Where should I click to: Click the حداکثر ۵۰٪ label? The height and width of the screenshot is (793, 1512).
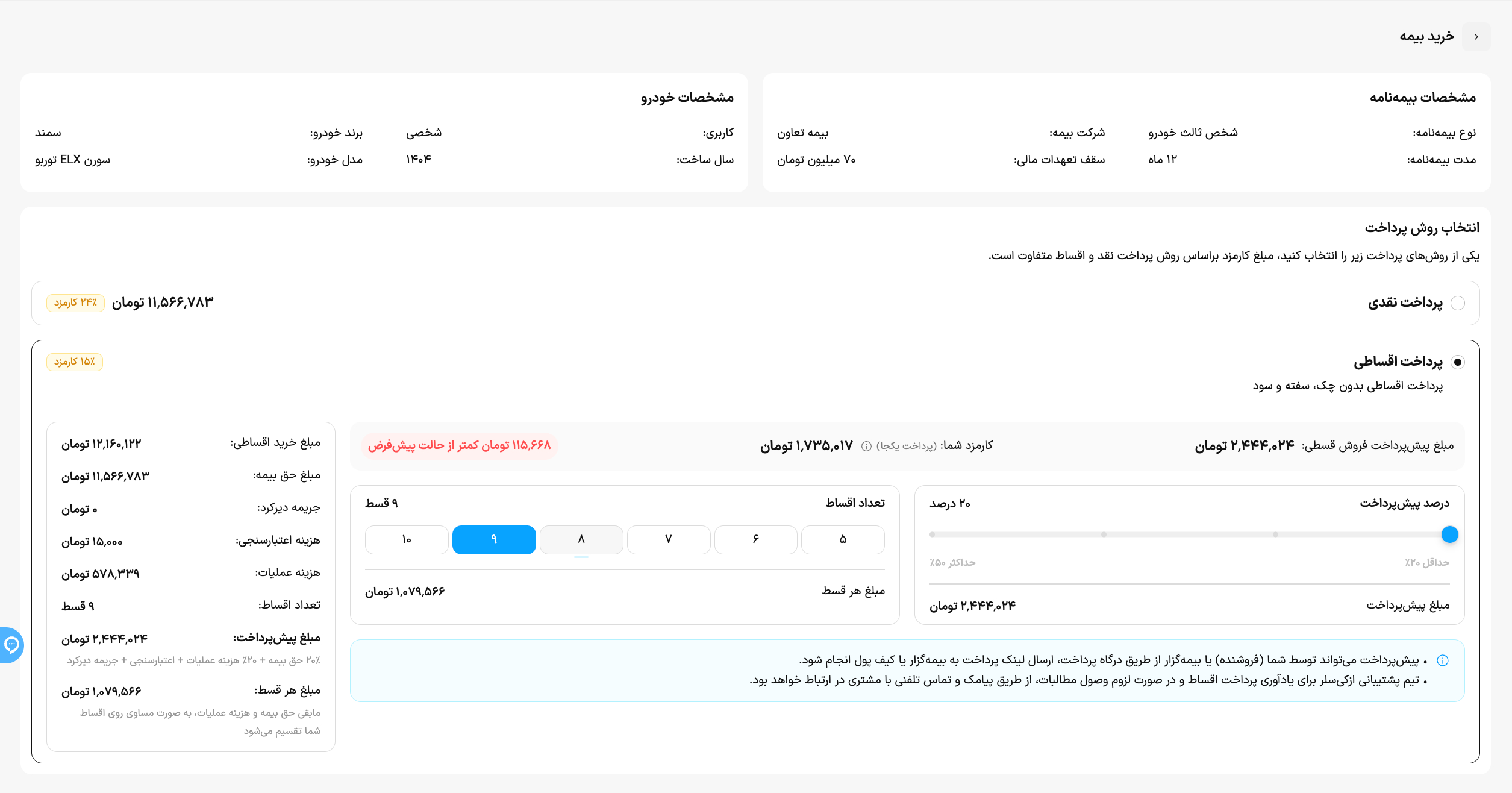(952, 563)
